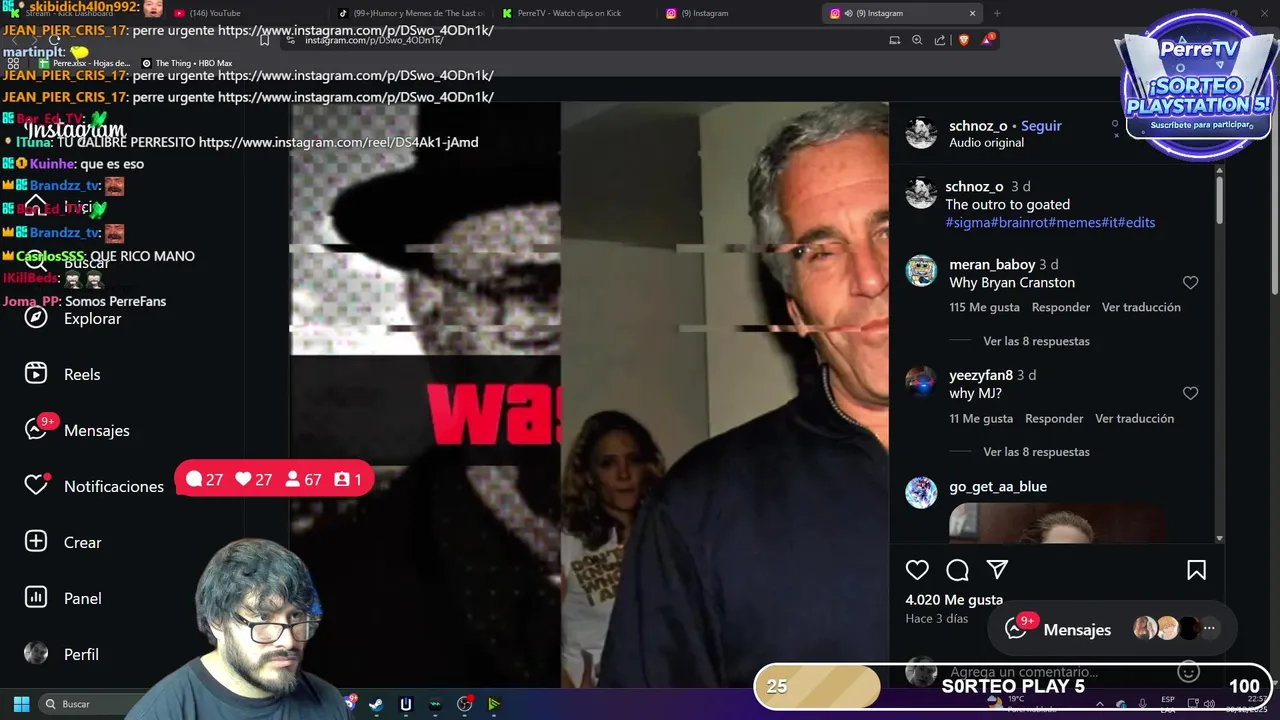Open Steam icon in taskbar
This screenshot has height=720, width=1280.
click(x=375, y=704)
